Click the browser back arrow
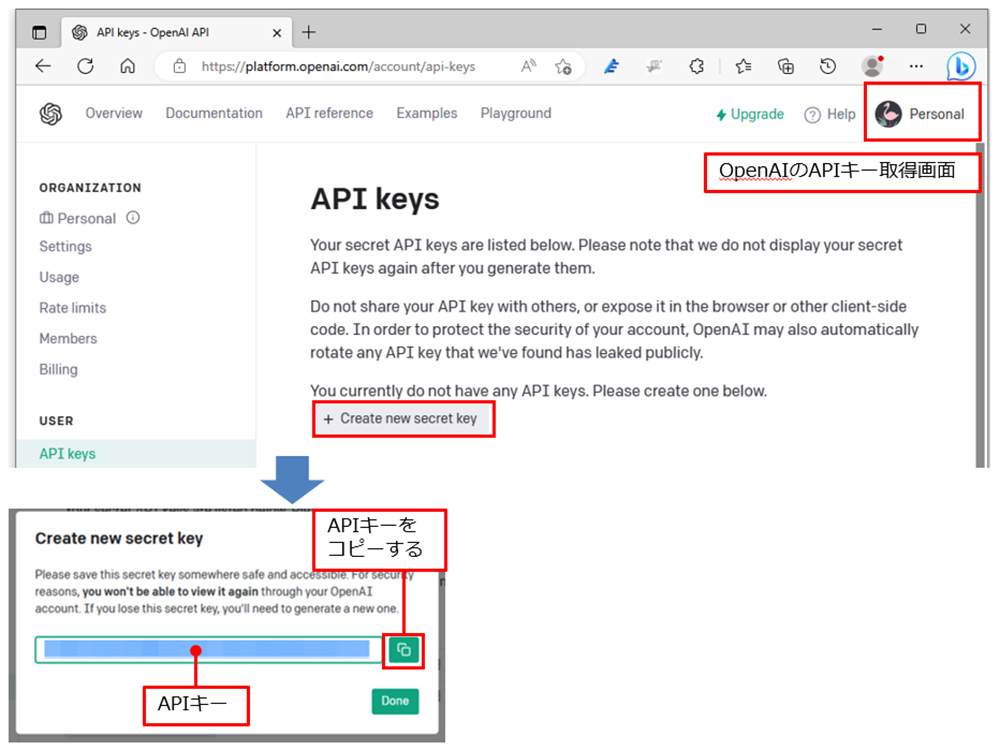The width and height of the screenshot is (1000, 750). pyautogui.click(x=41, y=66)
